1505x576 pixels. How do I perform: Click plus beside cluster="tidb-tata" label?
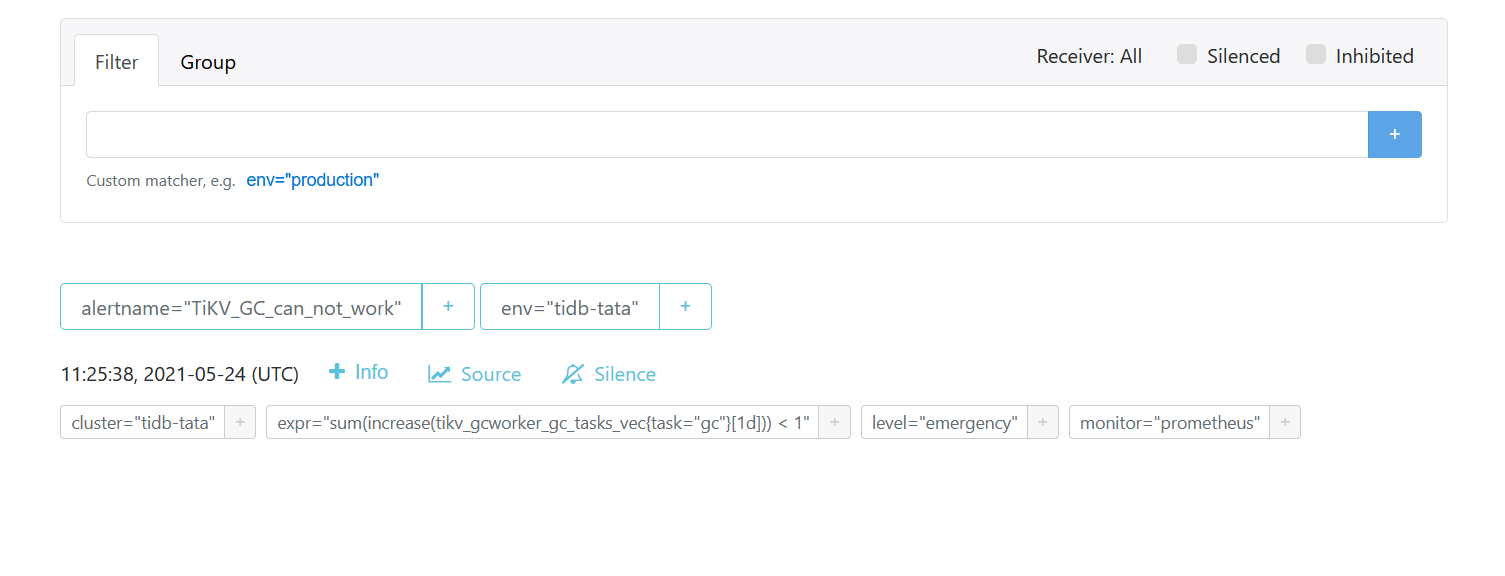240,423
